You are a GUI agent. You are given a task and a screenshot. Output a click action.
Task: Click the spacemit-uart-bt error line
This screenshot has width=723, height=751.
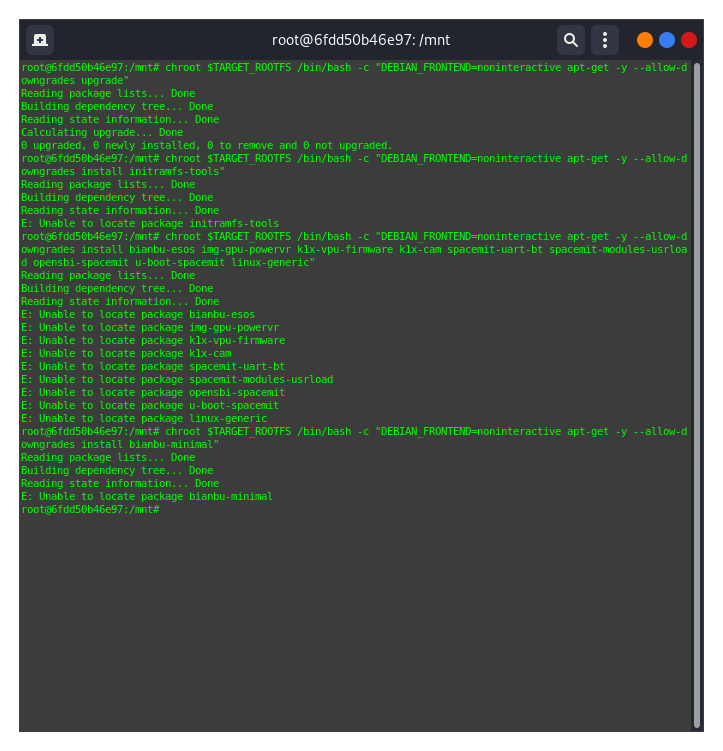coord(153,366)
